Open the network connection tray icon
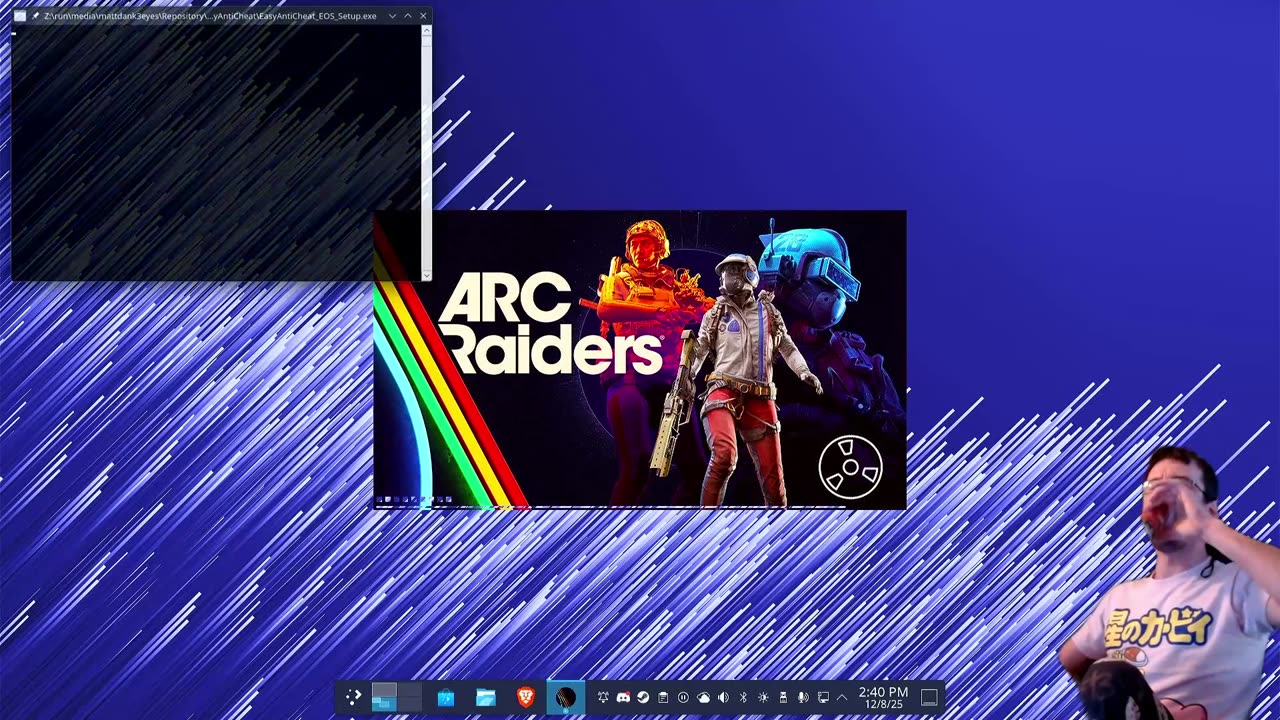Screen dimensions: 1280x720 [823, 697]
